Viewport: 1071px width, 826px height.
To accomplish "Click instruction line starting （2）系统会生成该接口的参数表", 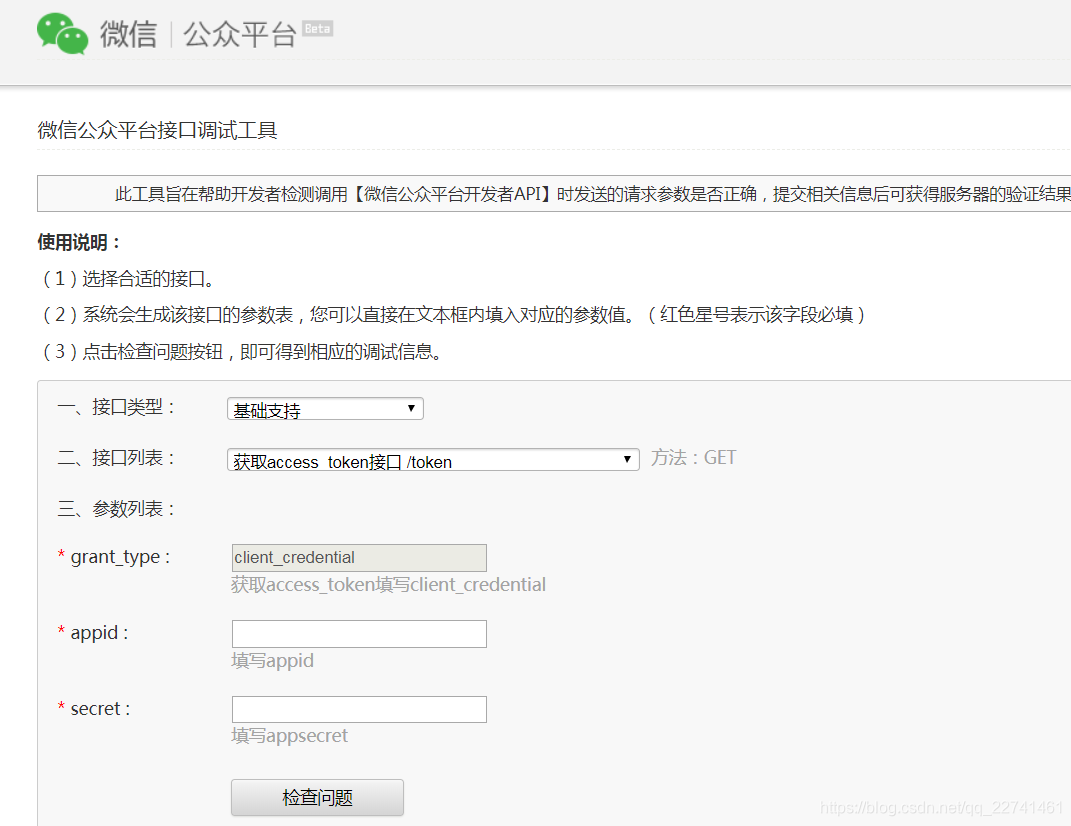I will click(454, 315).
